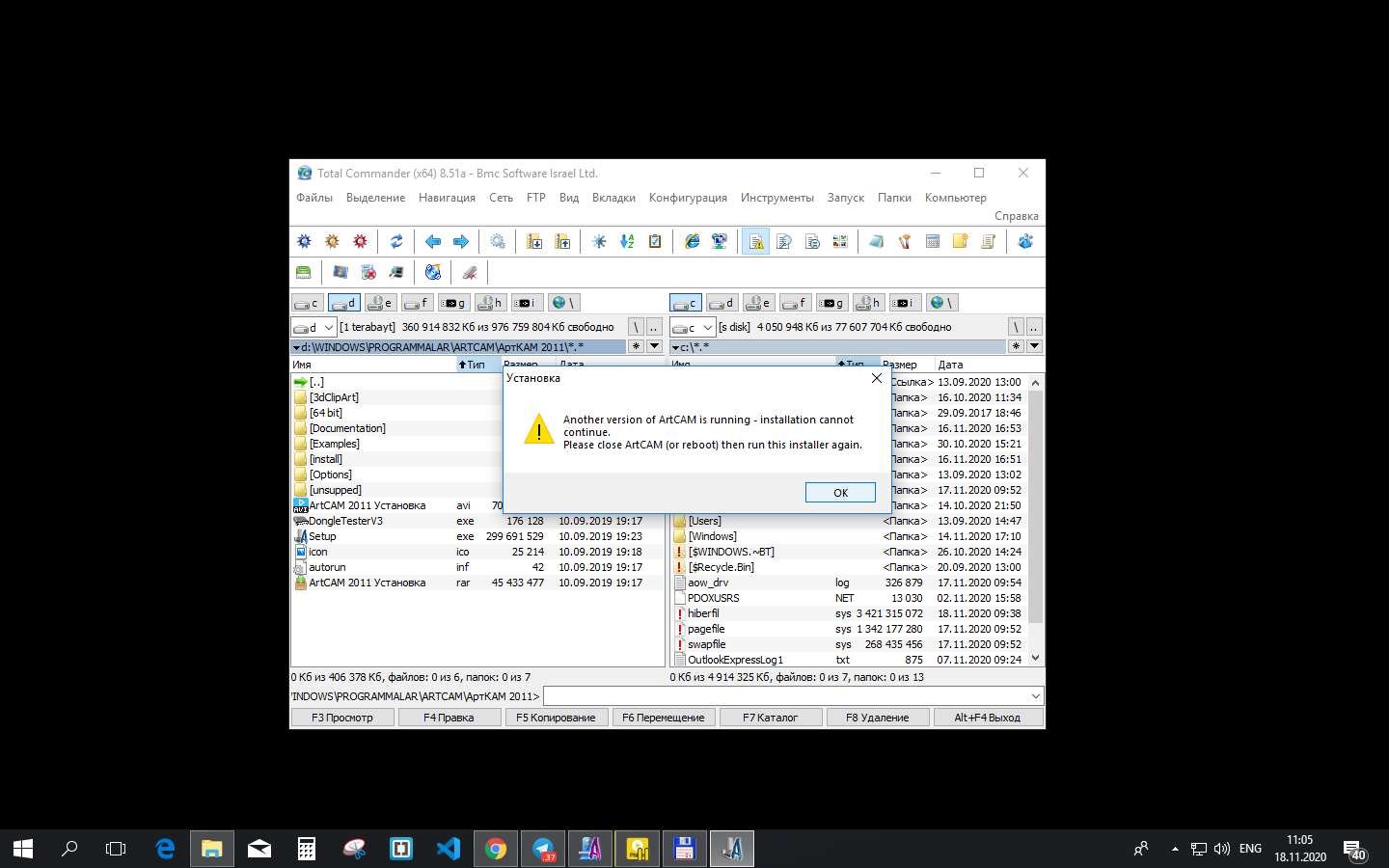Screen dimensions: 1389x868
Task: Click OK in the Установка dialog
Action: [840, 493]
